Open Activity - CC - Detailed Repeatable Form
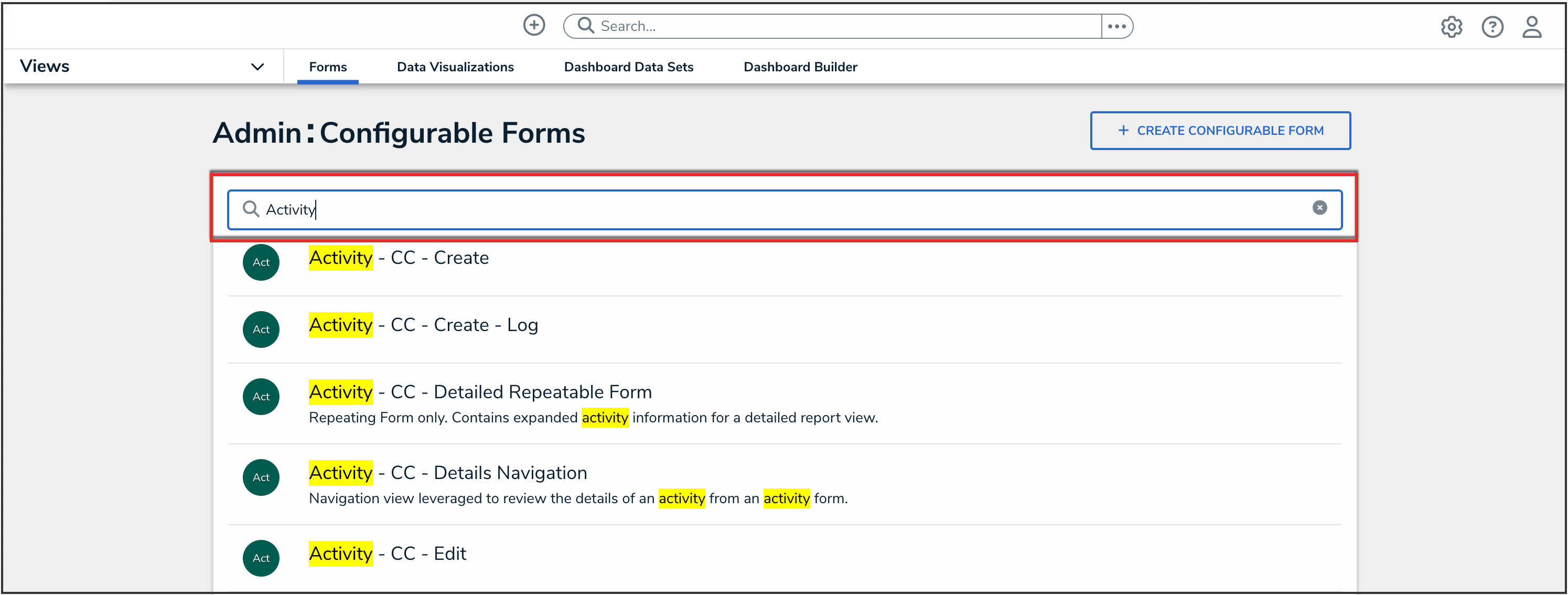Image resolution: width=1568 pixels, height=595 pixels. coord(480,392)
